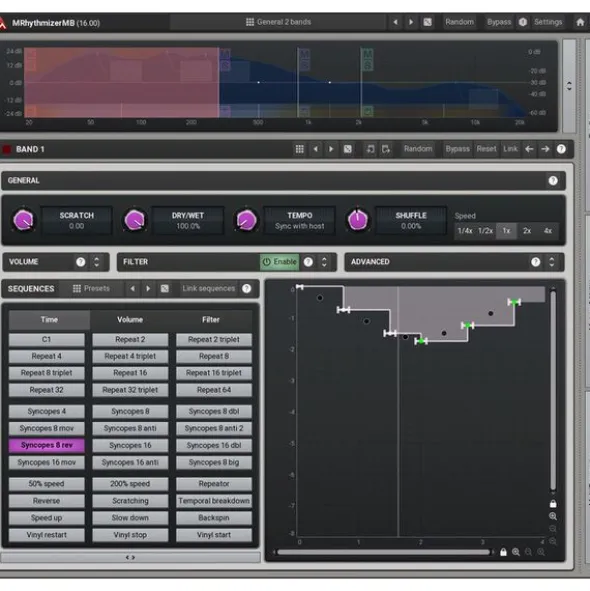This screenshot has height=591, width=590.
Task: Click the warning icon beside Settings
Action: click(x=523, y=22)
